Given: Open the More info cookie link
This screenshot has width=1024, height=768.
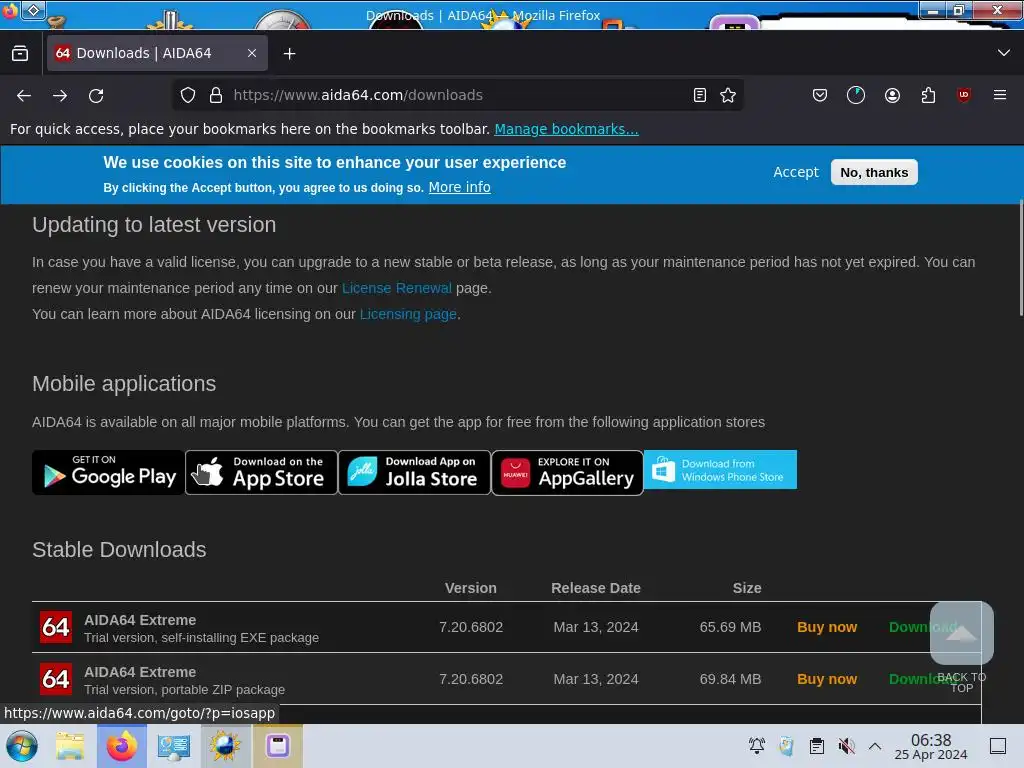Looking at the screenshot, I should pos(459,187).
